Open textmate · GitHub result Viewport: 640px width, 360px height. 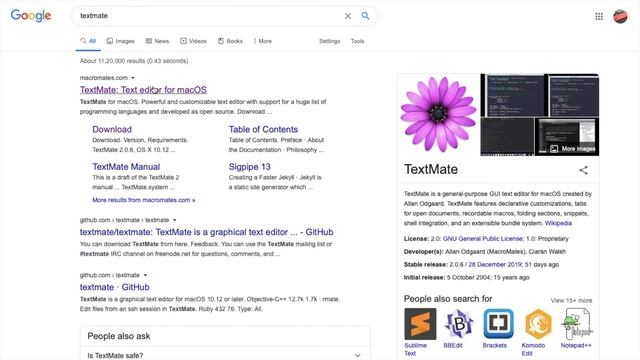click(x=115, y=287)
